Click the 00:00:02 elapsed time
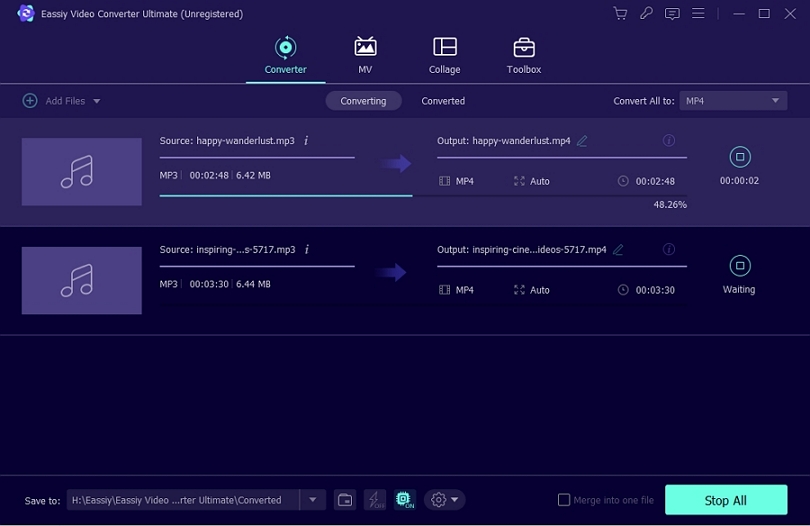Image resolution: width=810 pixels, height=526 pixels. tap(739, 180)
